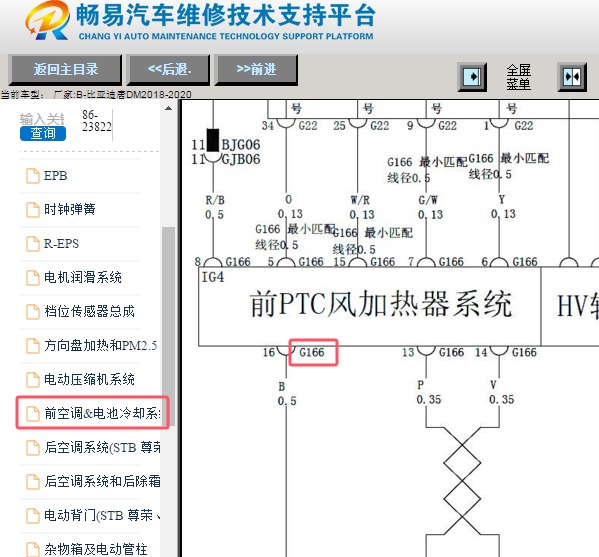Click the document icon beside 杂物箱及电动管柱
Screen dimensions: 599x557
point(33,549)
